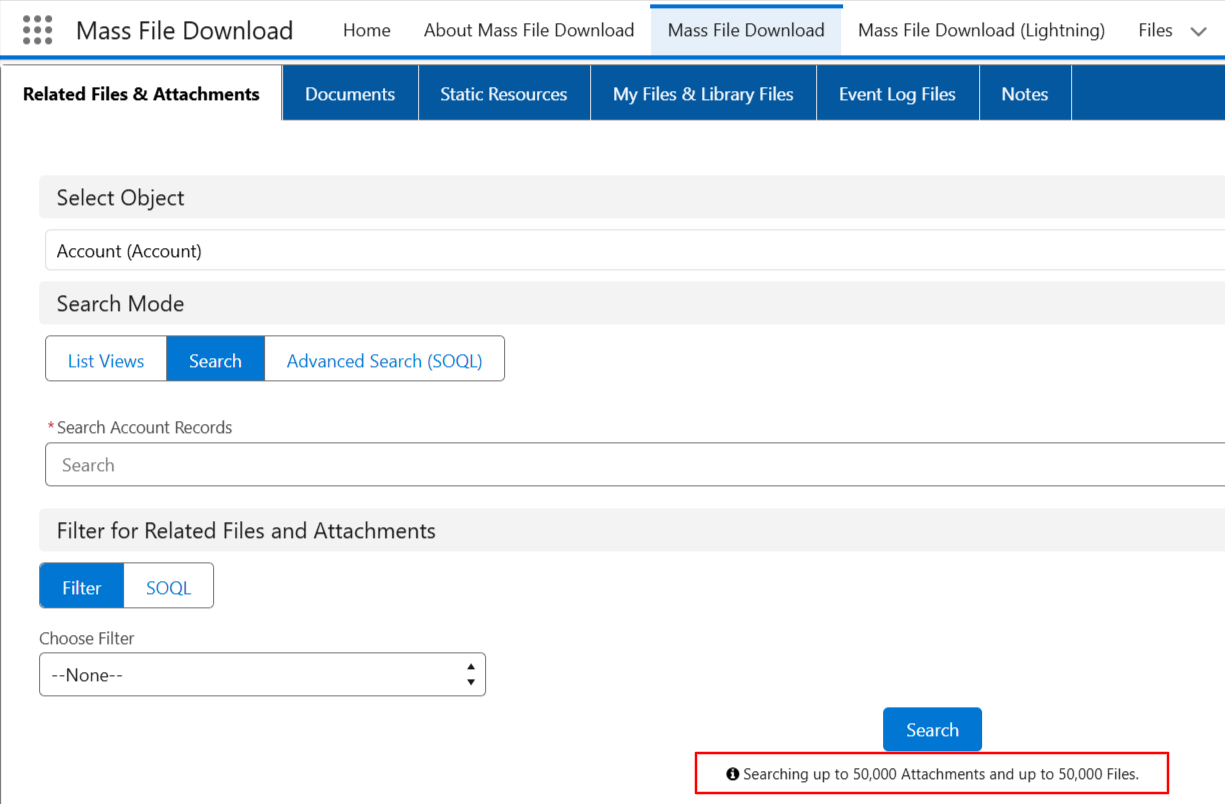Select the Mass File Download nav tab

pyautogui.click(x=746, y=30)
